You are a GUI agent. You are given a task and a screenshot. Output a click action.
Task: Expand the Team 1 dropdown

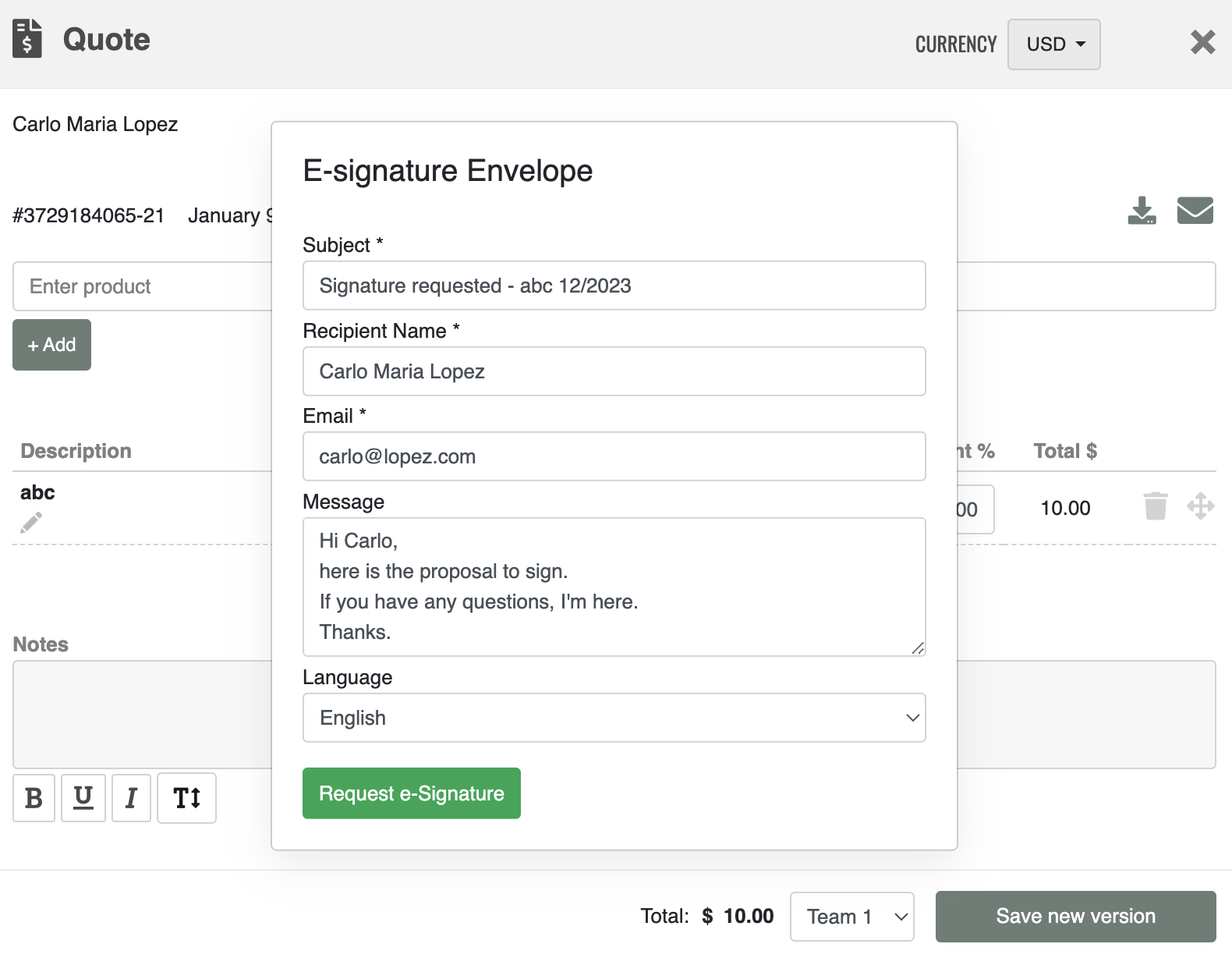[x=851, y=917]
